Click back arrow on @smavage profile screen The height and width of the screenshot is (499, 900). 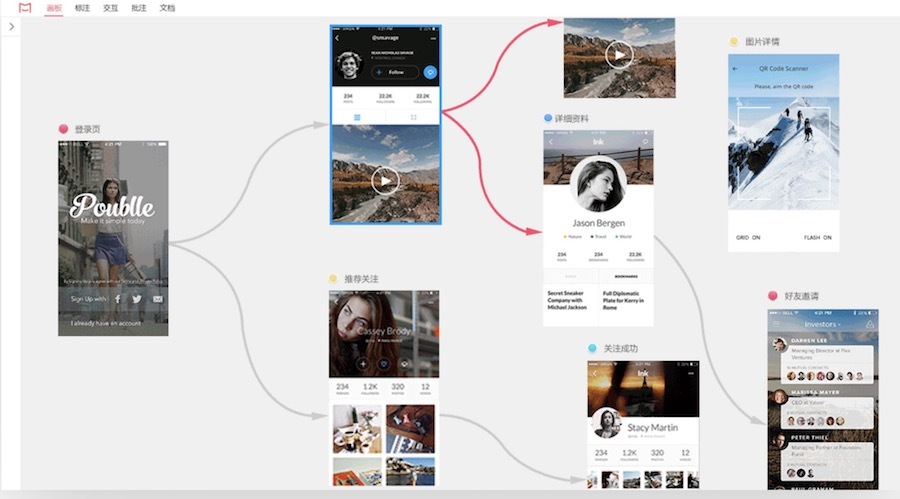[337, 38]
